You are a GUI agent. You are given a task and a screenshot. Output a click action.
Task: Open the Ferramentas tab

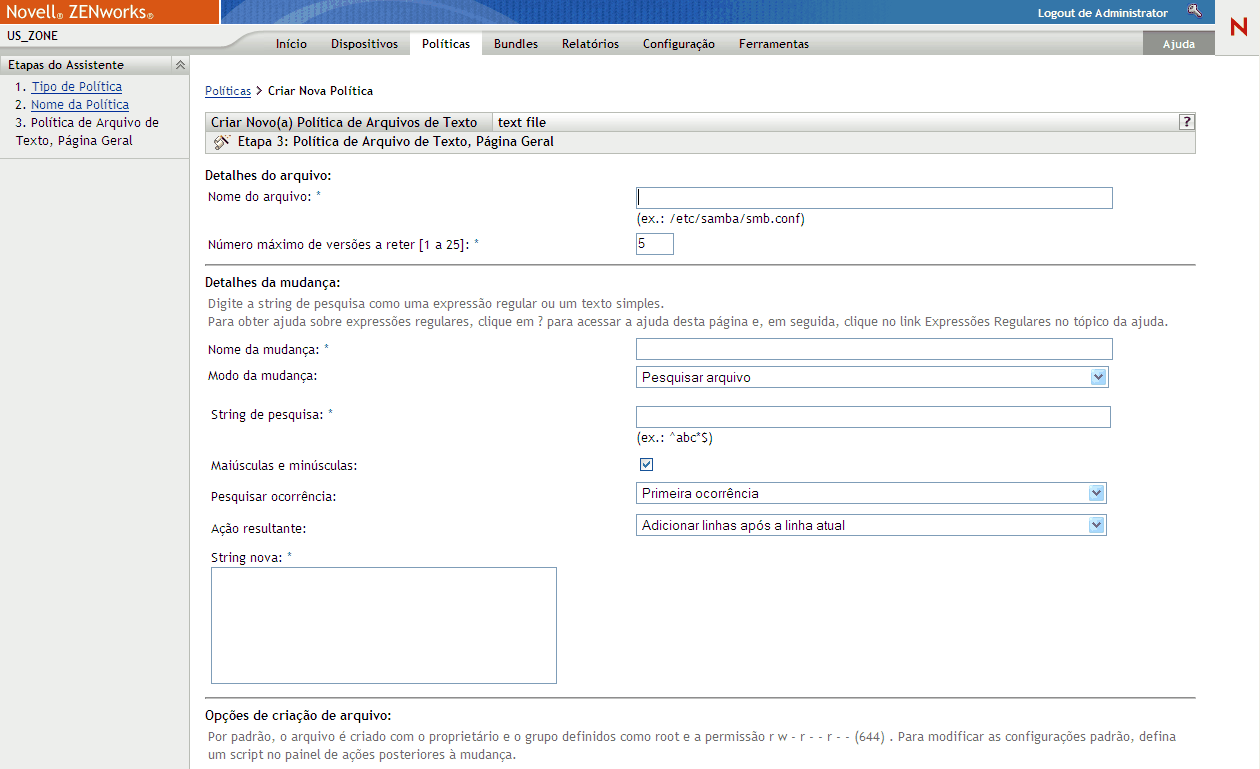pos(774,44)
